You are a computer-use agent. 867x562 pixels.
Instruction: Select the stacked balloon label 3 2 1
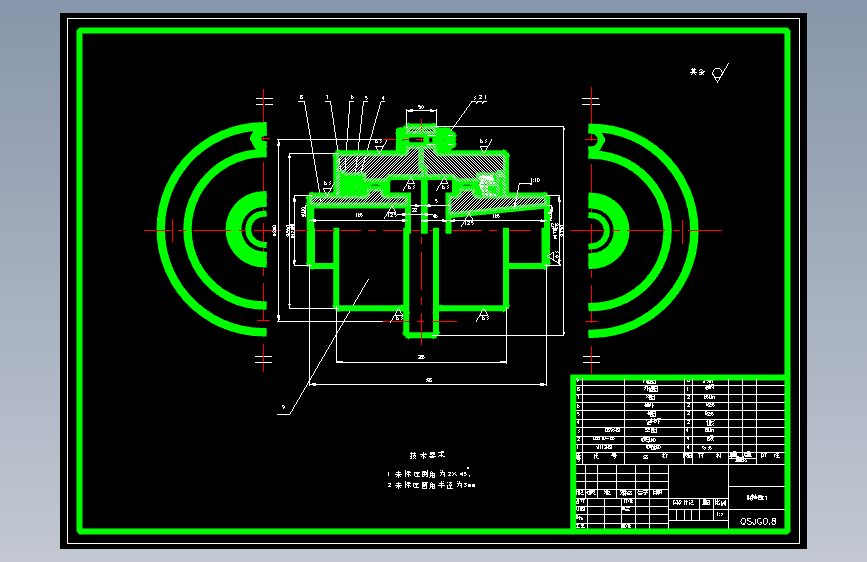pyautogui.click(x=480, y=97)
